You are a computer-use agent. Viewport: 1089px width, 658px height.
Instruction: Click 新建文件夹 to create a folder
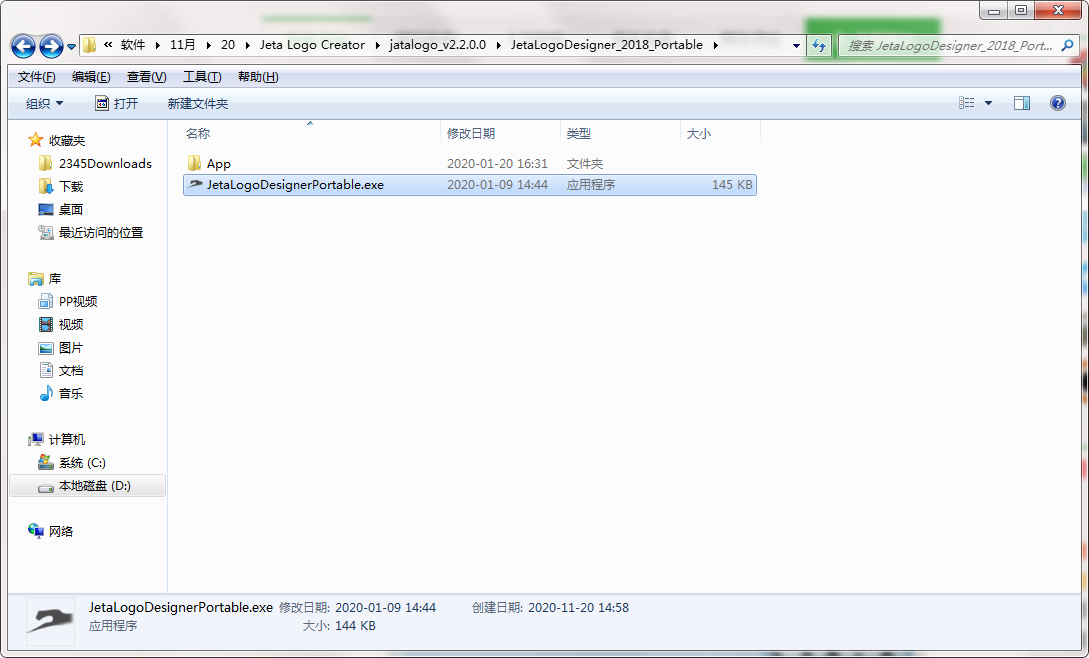[x=198, y=104]
